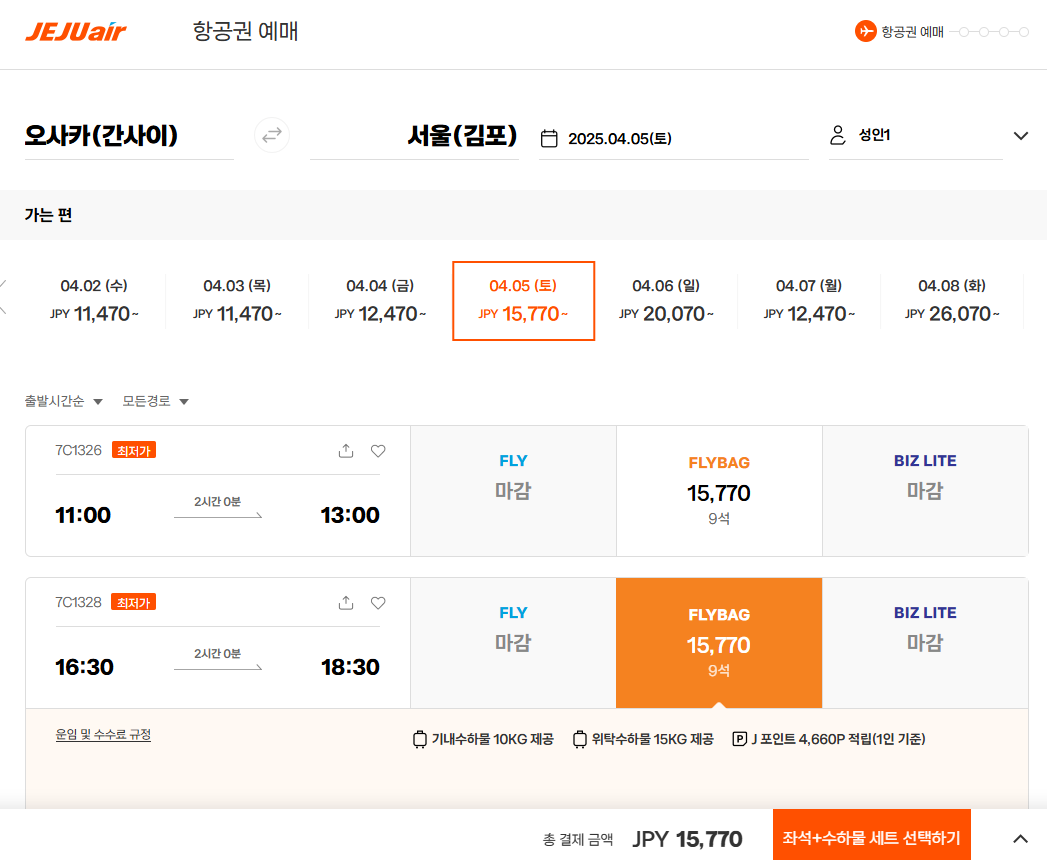Click the JEJUair logo
The image size is (1047, 860).
coord(76,32)
